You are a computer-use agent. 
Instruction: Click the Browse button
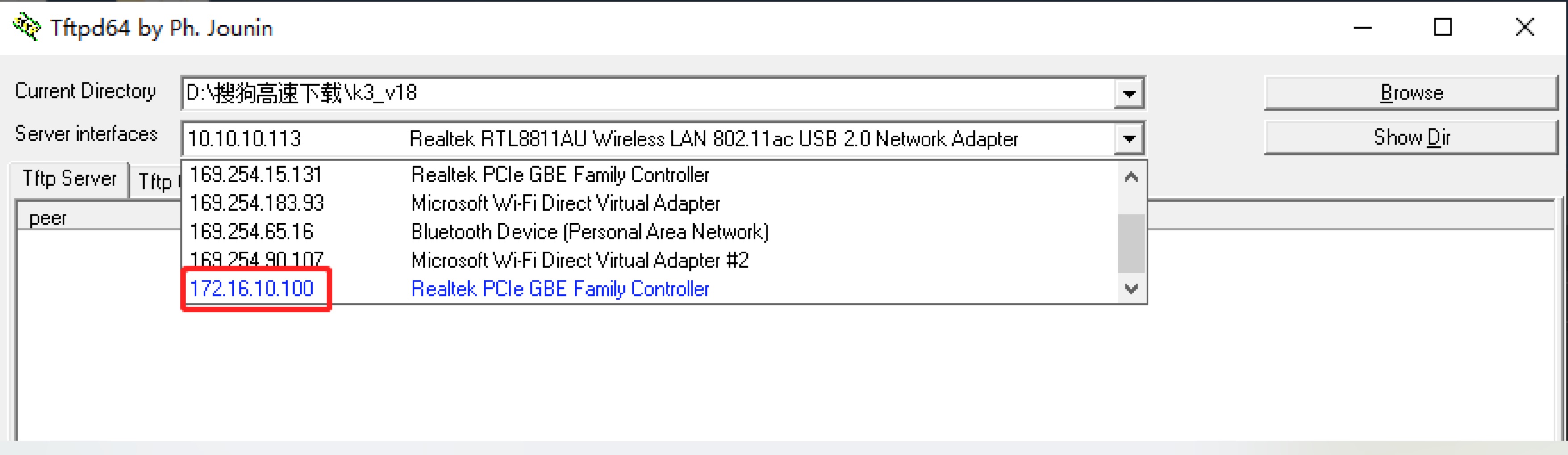coord(1411,93)
